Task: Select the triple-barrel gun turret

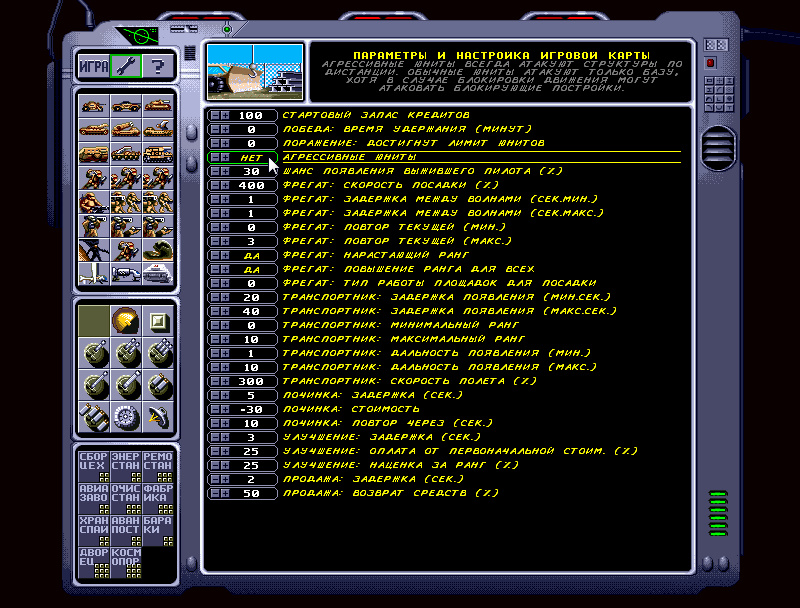Action: 158,353
